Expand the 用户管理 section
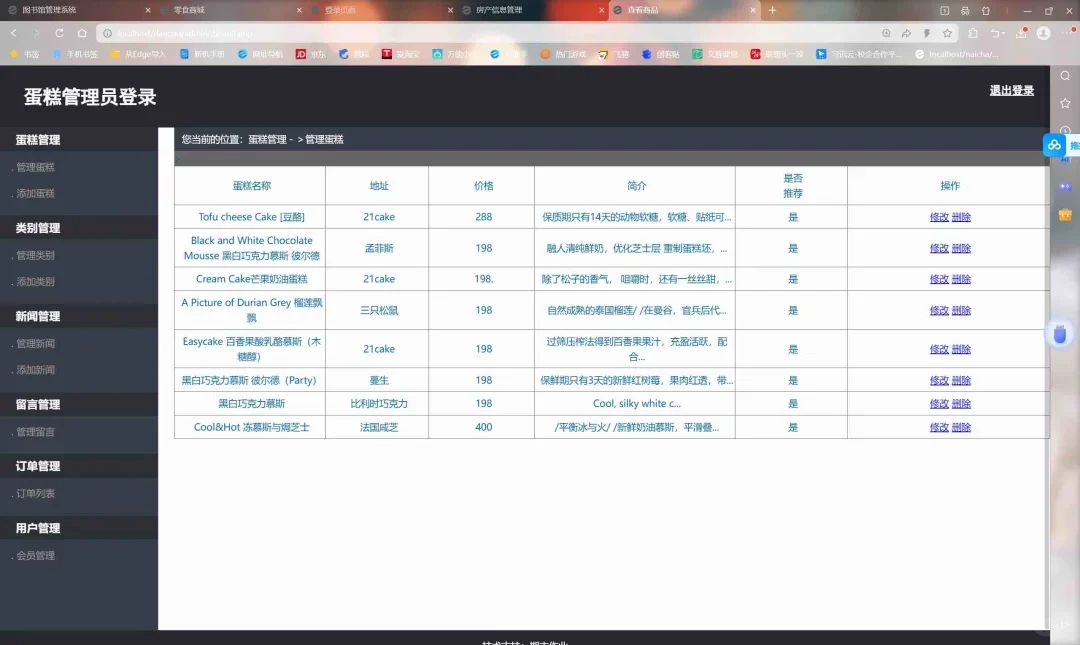Screen dimensions: 1080x645 pos(37,527)
